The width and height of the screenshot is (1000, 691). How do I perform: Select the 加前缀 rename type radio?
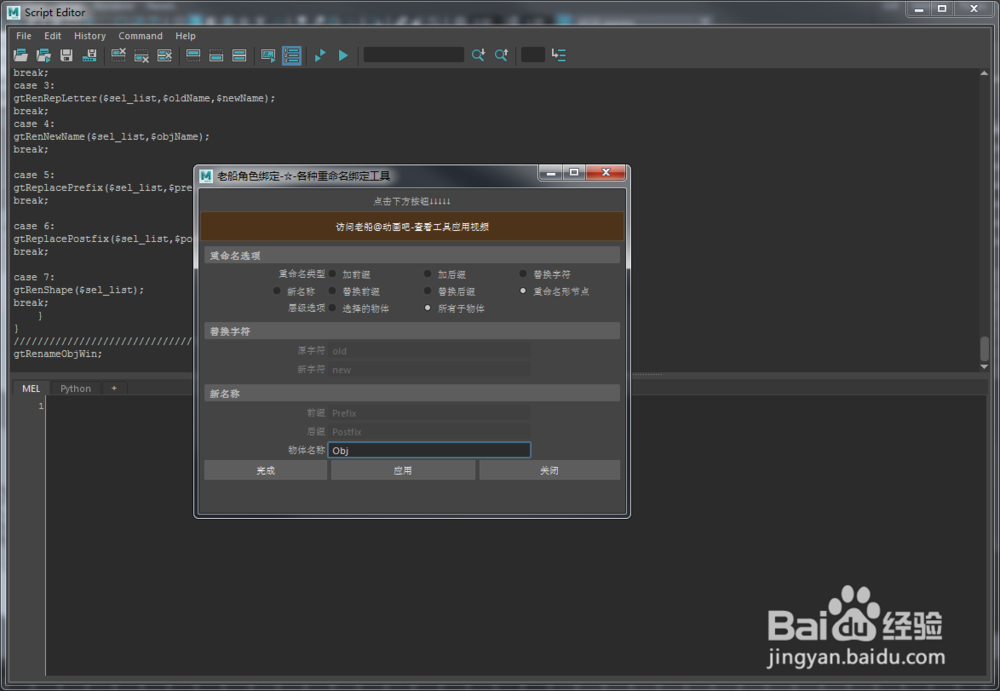[x=332, y=274]
